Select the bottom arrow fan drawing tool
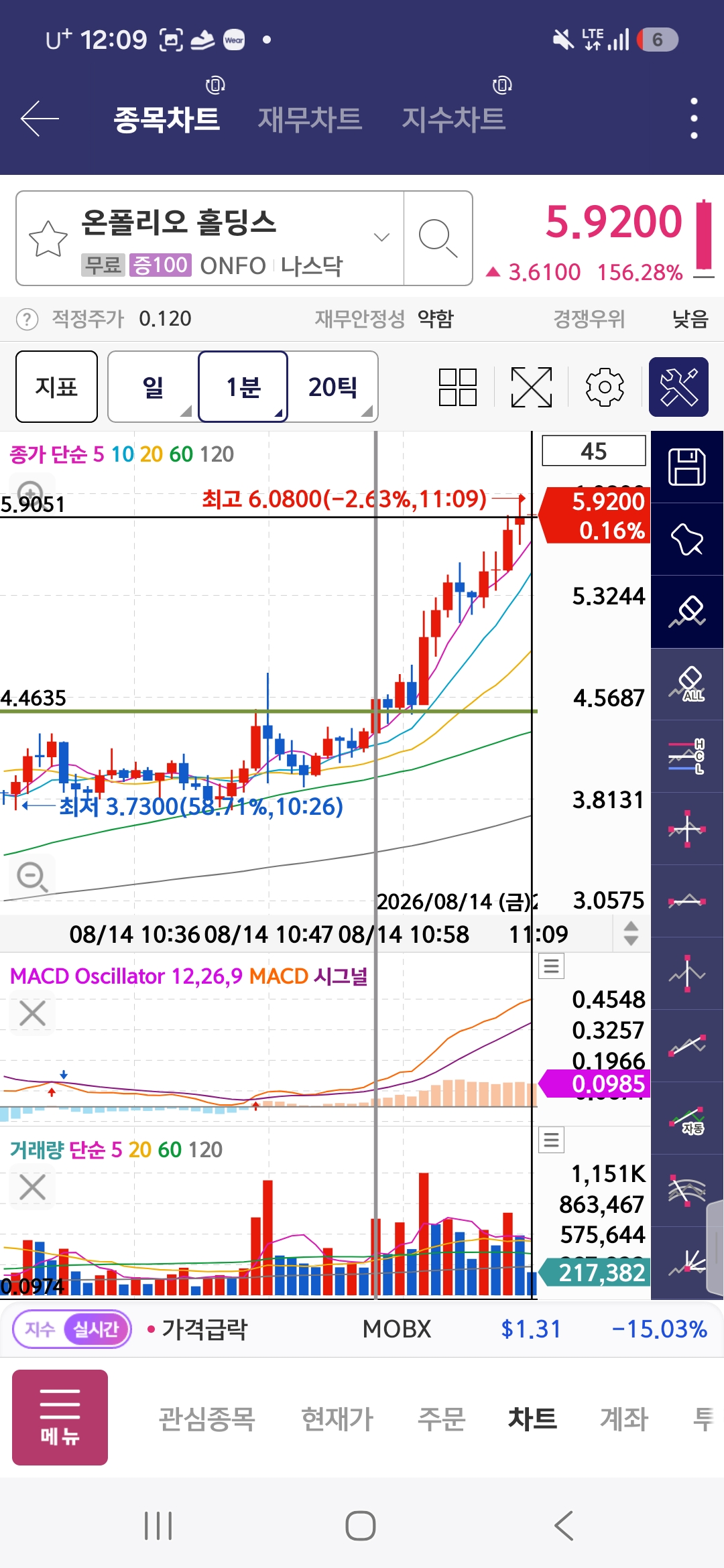The width and height of the screenshot is (724, 1568). (x=687, y=1263)
